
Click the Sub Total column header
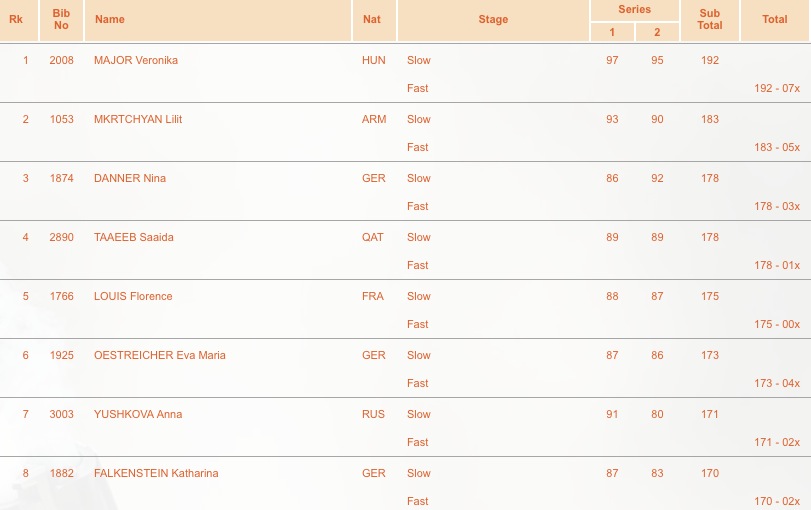point(710,19)
